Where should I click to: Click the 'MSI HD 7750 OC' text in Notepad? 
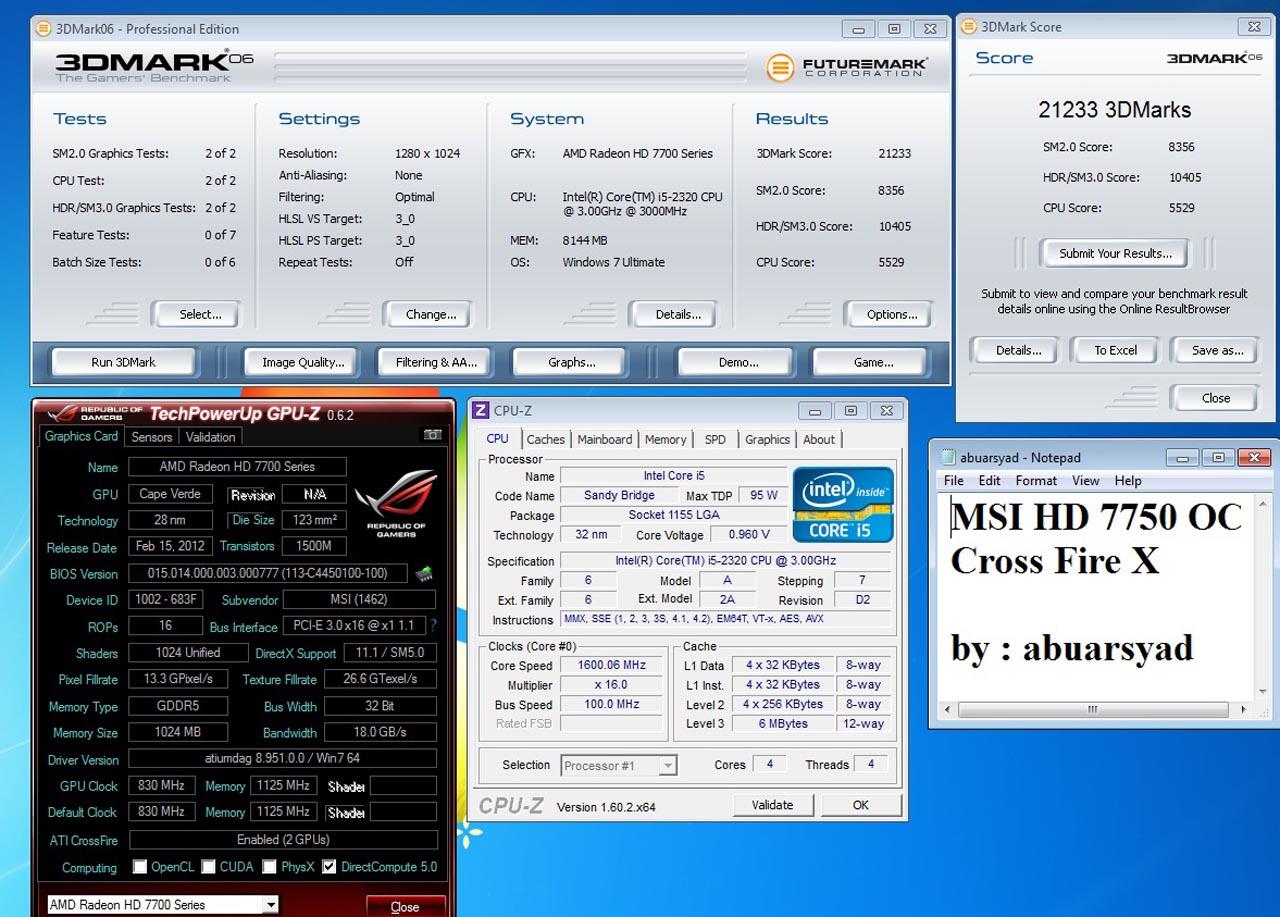click(x=1096, y=517)
